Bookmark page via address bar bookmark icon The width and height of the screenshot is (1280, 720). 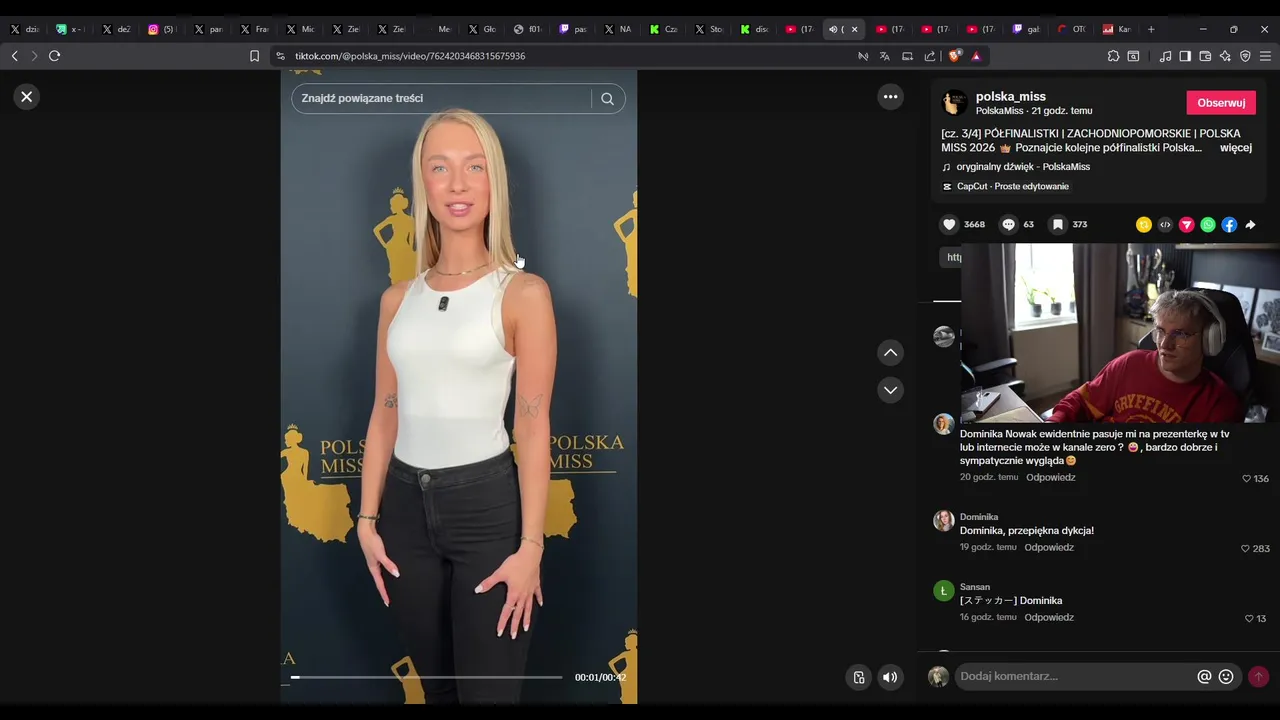tap(254, 56)
